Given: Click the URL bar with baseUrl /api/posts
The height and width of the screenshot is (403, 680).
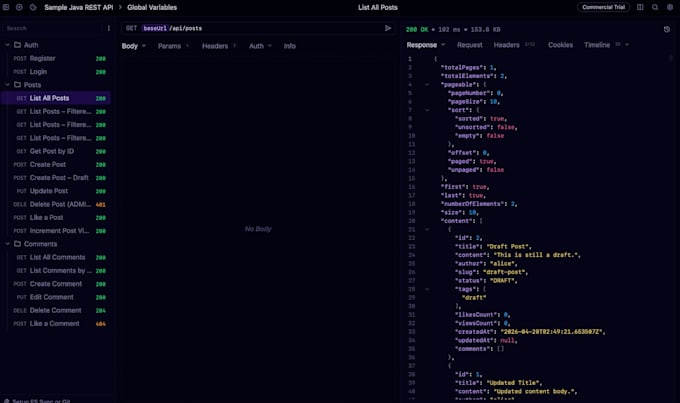Looking at the screenshot, I should [258, 28].
